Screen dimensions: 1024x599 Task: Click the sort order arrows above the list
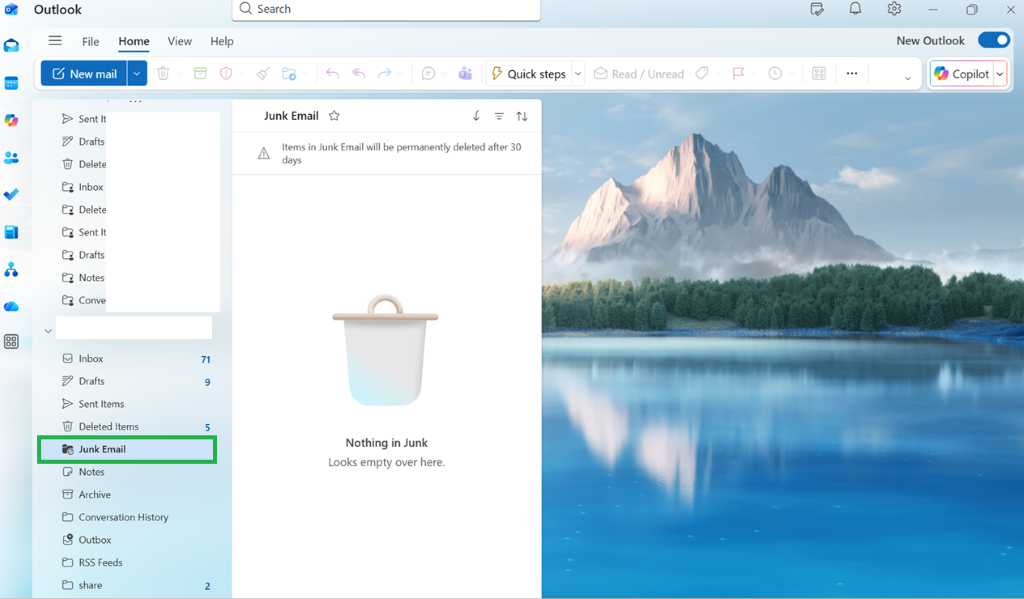521,116
